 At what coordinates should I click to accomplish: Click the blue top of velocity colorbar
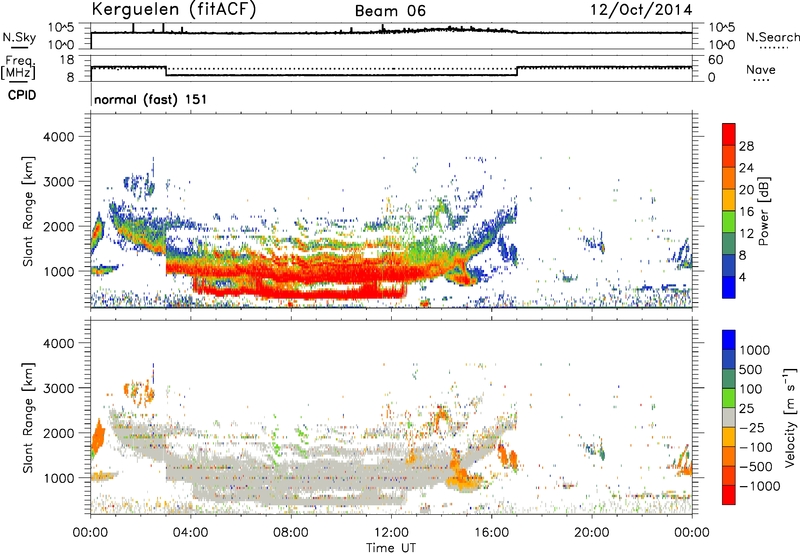tap(729, 340)
